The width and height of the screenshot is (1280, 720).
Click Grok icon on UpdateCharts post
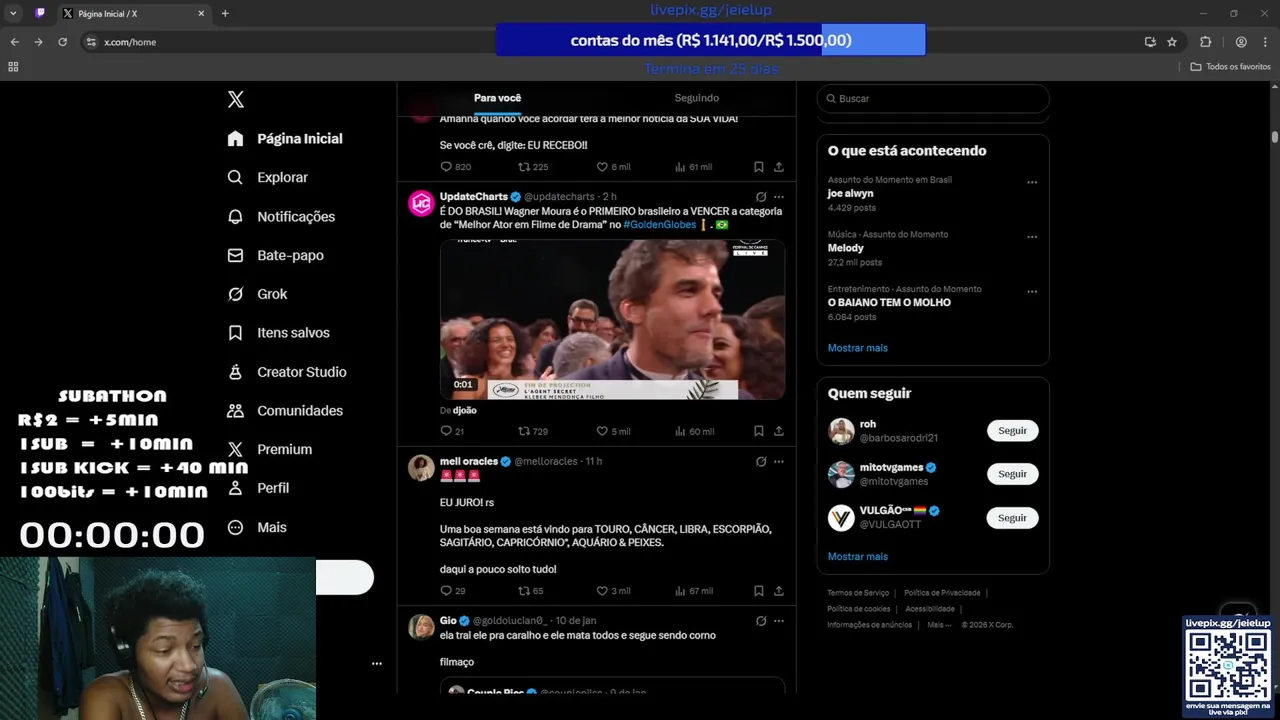[x=761, y=197]
